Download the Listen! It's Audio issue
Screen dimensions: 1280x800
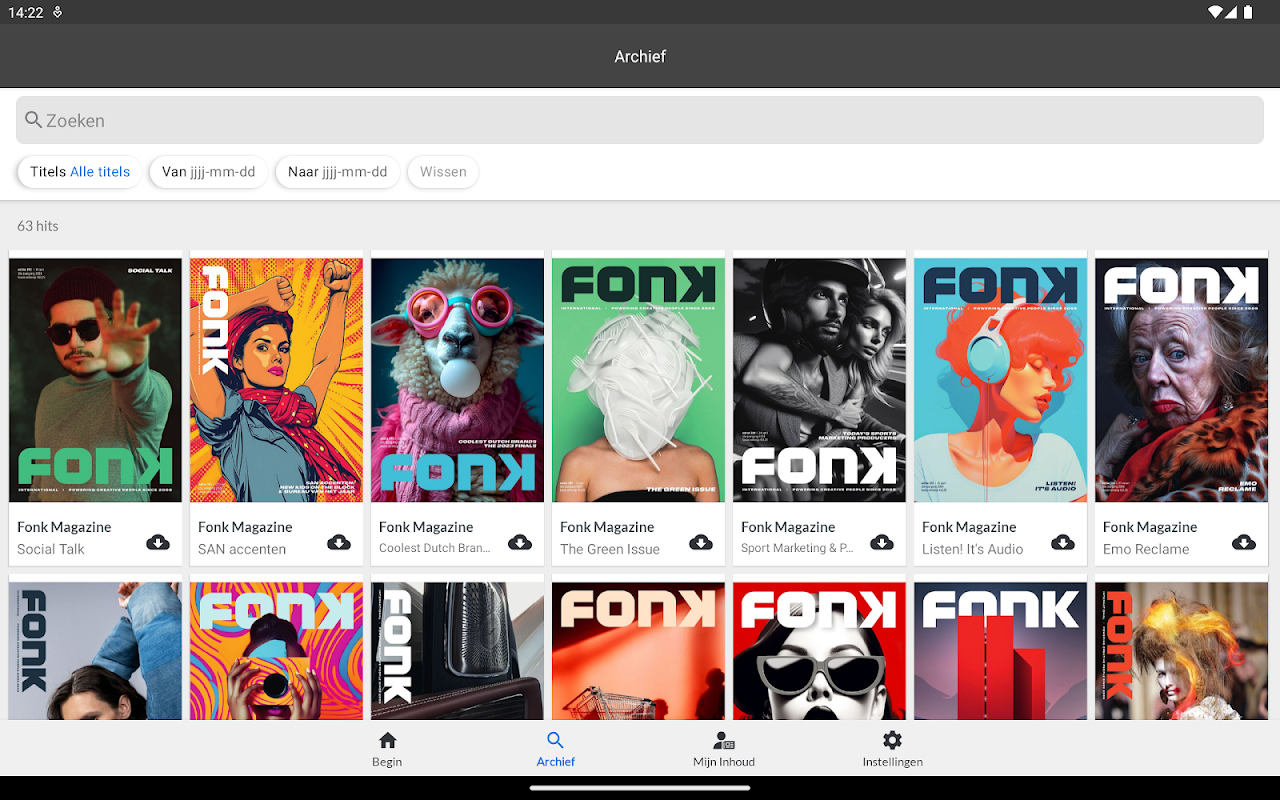[1063, 542]
